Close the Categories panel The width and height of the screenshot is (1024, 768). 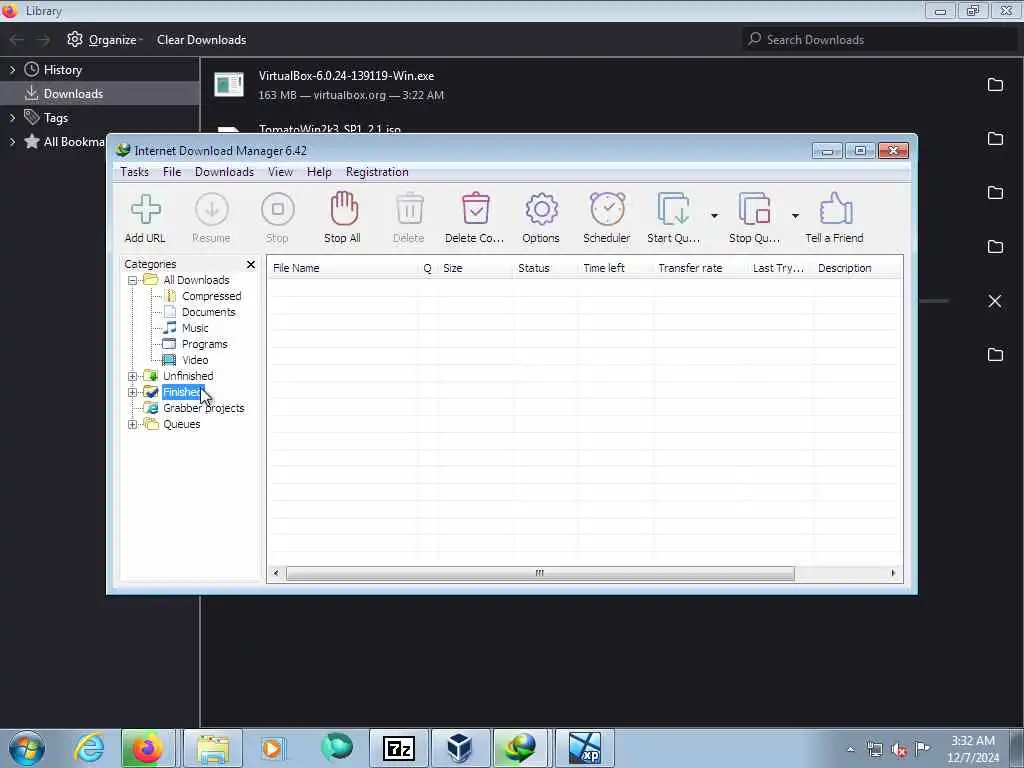click(x=251, y=264)
